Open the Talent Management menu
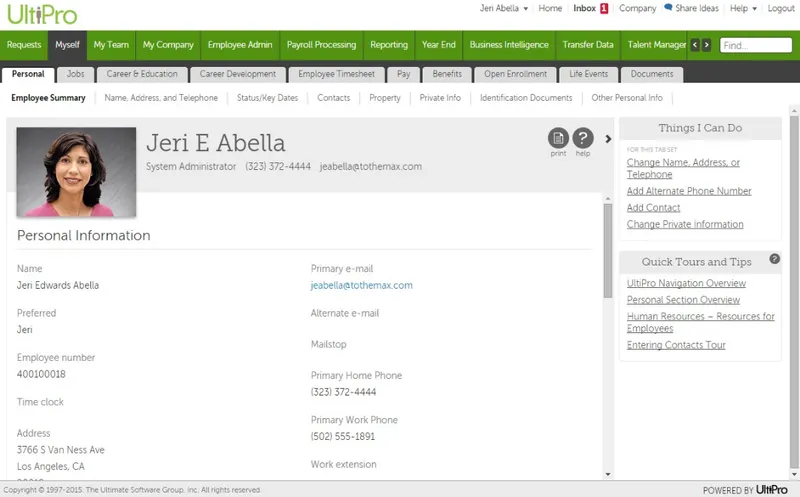The height and width of the screenshot is (497, 800). click(x=656, y=45)
